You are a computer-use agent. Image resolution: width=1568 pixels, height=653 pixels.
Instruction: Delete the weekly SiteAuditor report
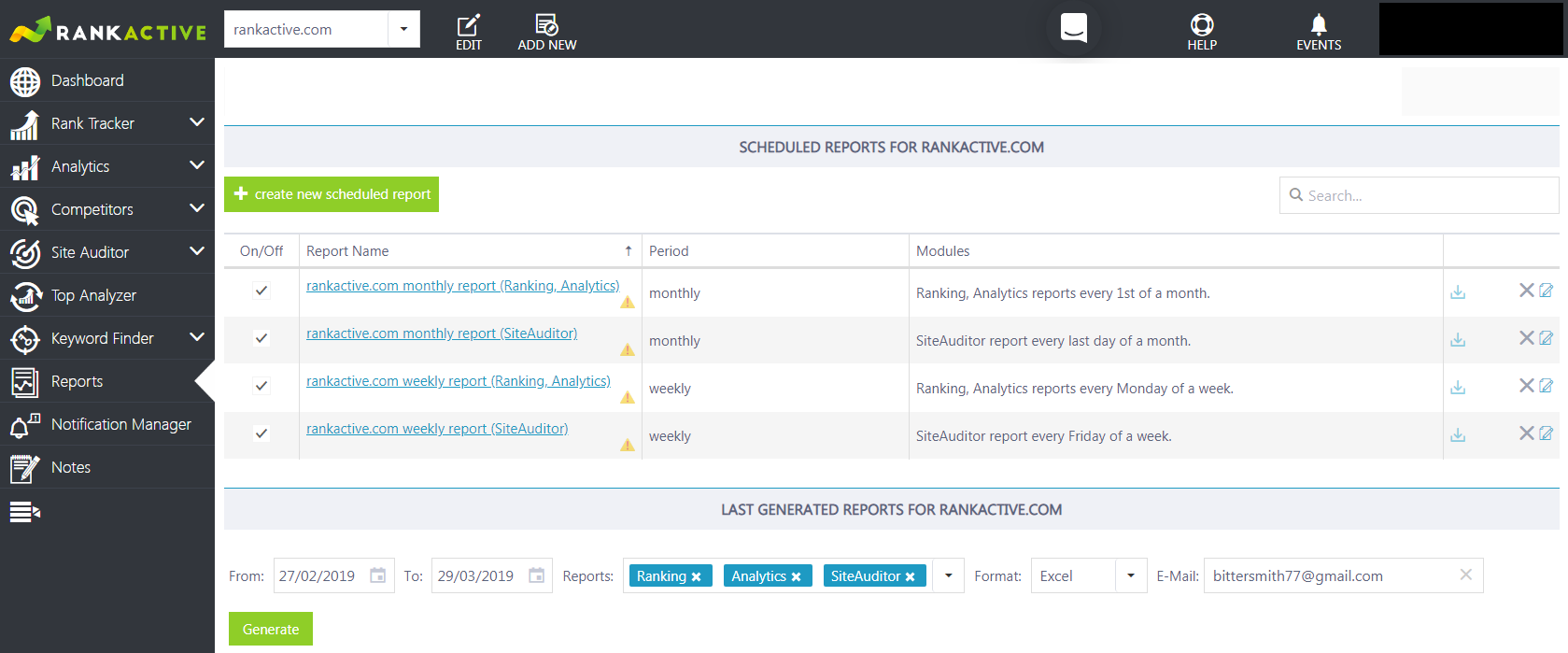[x=1527, y=433]
